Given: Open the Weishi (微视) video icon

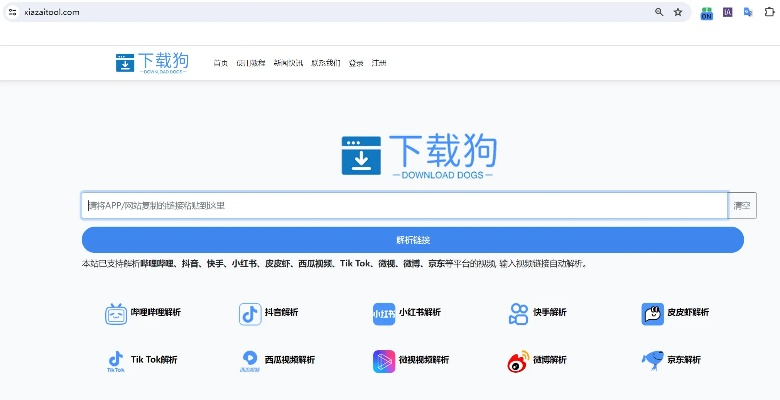Looking at the screenshot, I should tap(384, 360).
